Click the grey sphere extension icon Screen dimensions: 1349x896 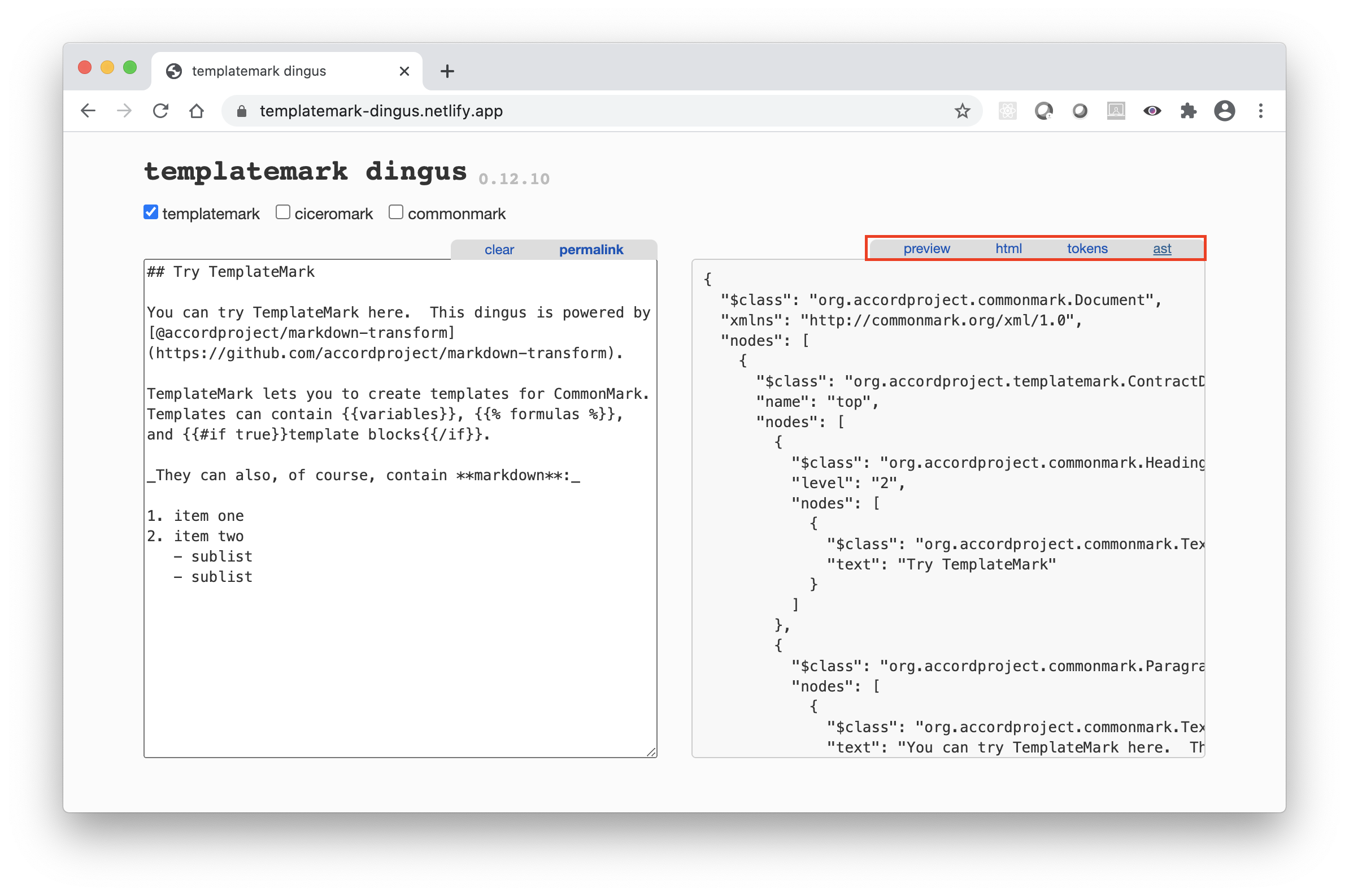click(1080, 111)
